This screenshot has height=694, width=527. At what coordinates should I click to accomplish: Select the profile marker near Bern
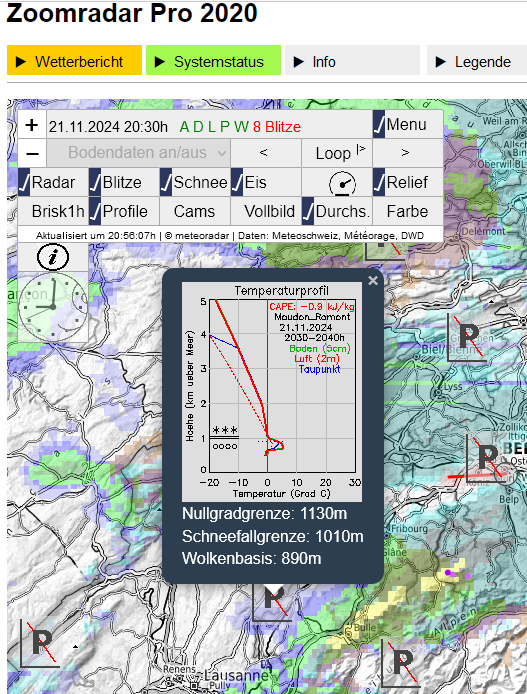point(486,458)
